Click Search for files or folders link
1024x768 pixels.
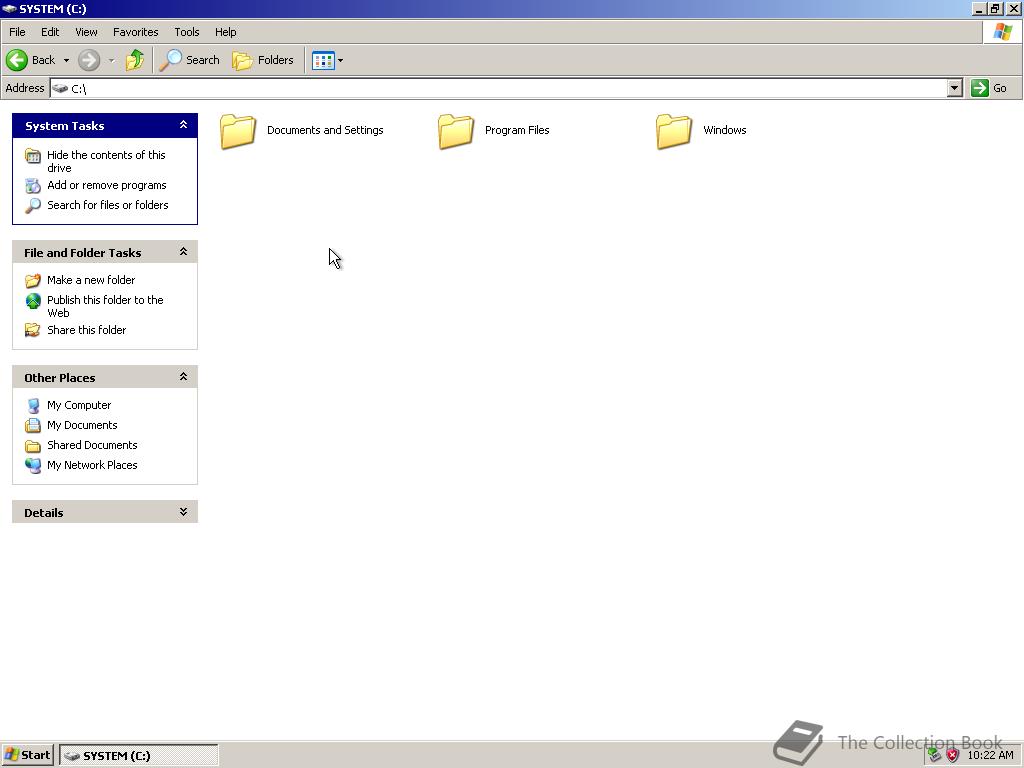click(108, 205)
